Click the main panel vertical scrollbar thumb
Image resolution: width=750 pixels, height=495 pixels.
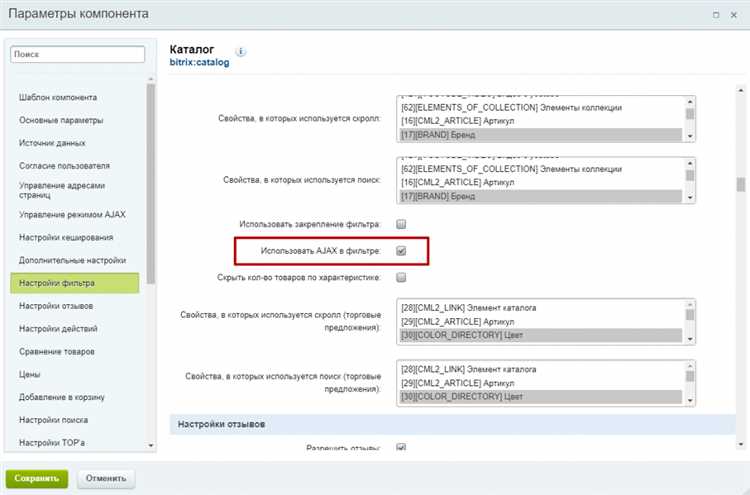[740, 184]
